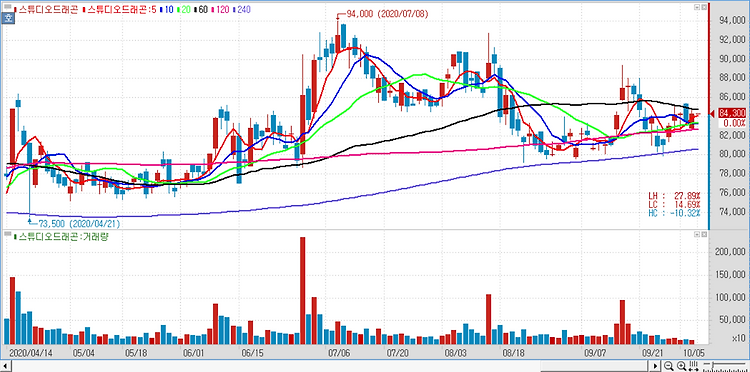The height and width of the screenshot is (372, 750).
Task: Click the 05/04 date axis label
Action: (83, 352)
